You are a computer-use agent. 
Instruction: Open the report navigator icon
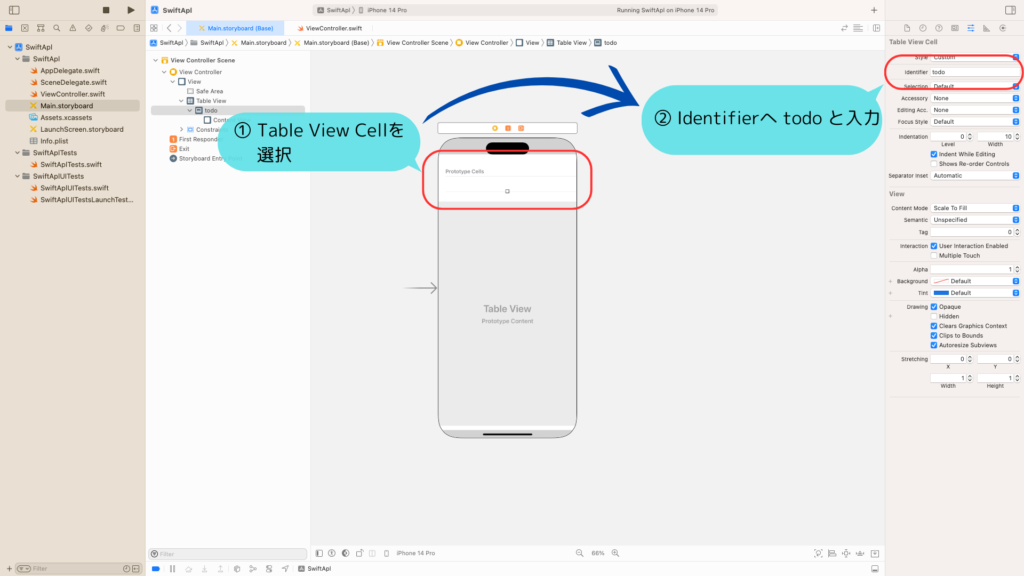pyautogui.click(x=136, y=28)
